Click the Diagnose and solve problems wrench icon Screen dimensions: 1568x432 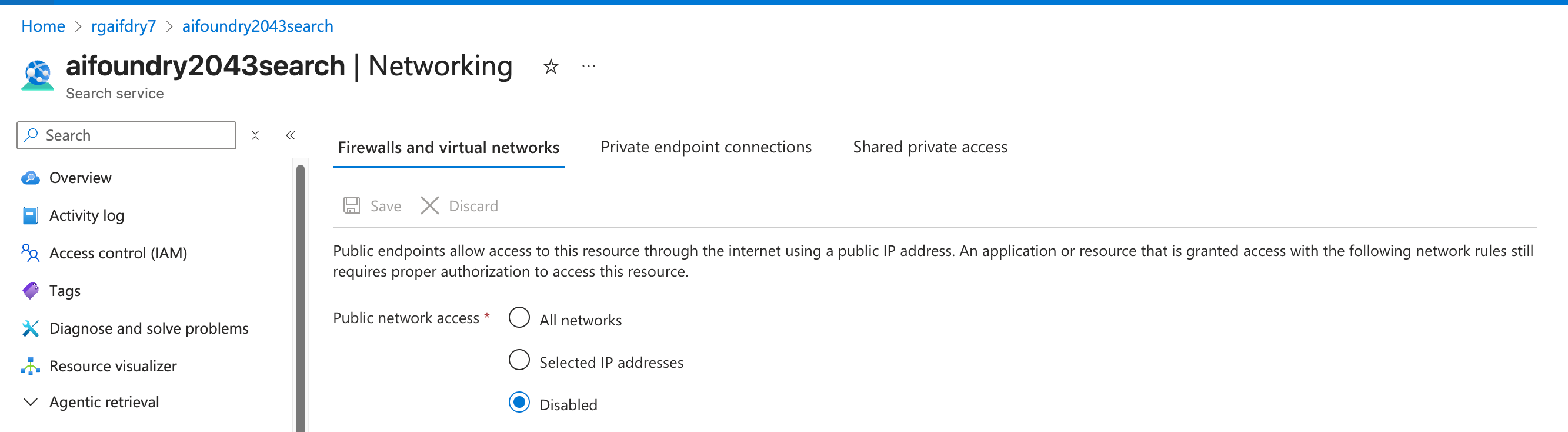pyautogui.click(x=31, y=328)
